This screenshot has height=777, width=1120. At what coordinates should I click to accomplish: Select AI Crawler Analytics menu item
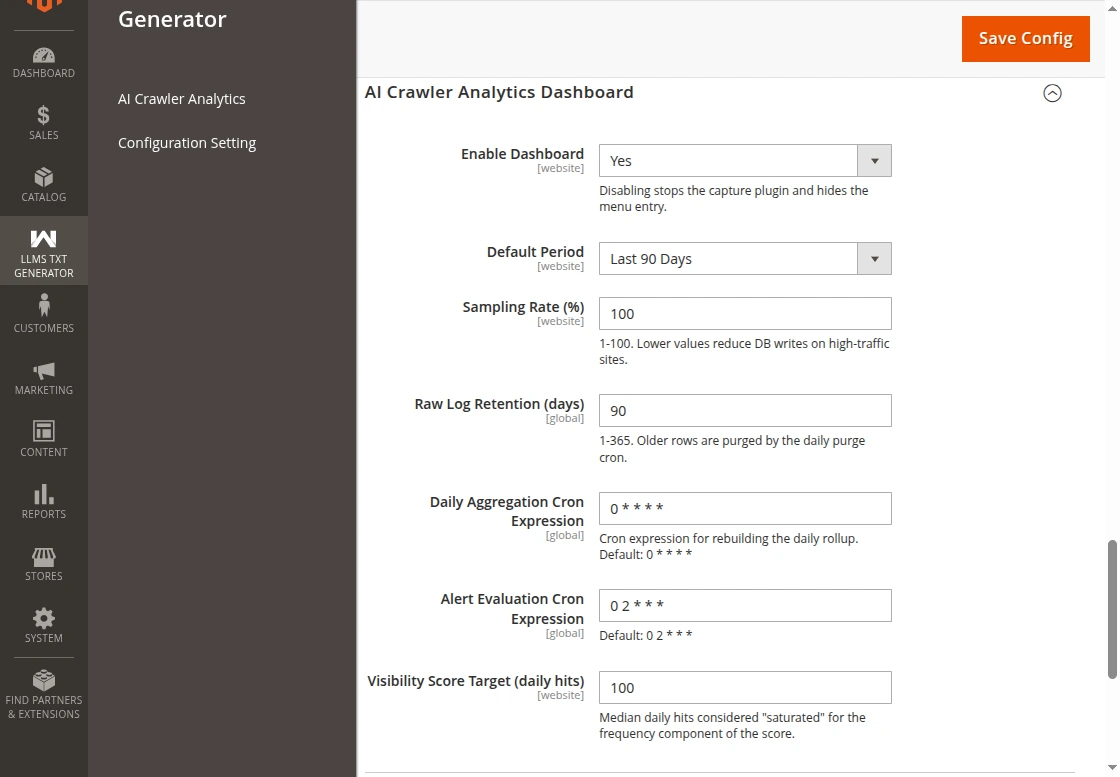pyautogui.click(x=181, y=99)
